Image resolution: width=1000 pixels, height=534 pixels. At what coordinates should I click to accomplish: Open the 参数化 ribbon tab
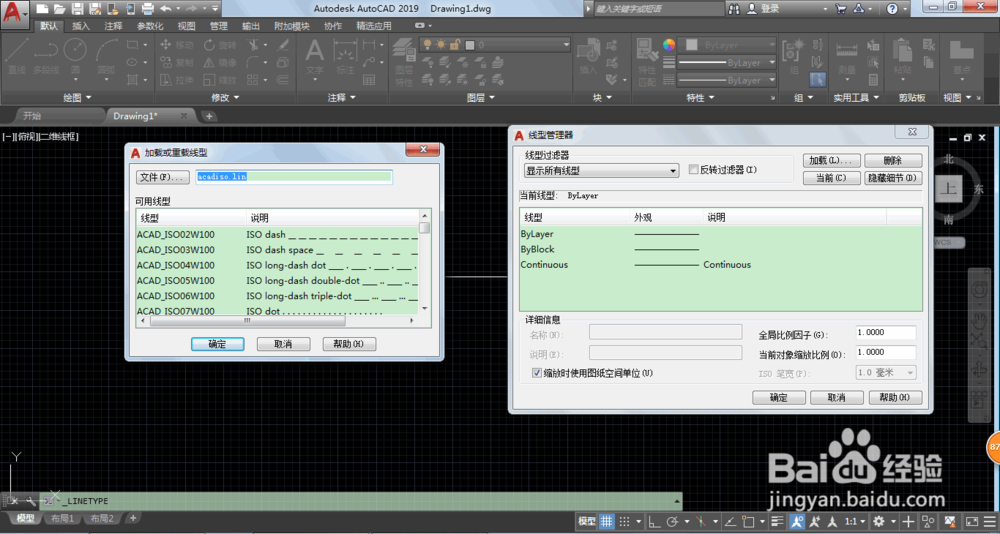[150, 26]
